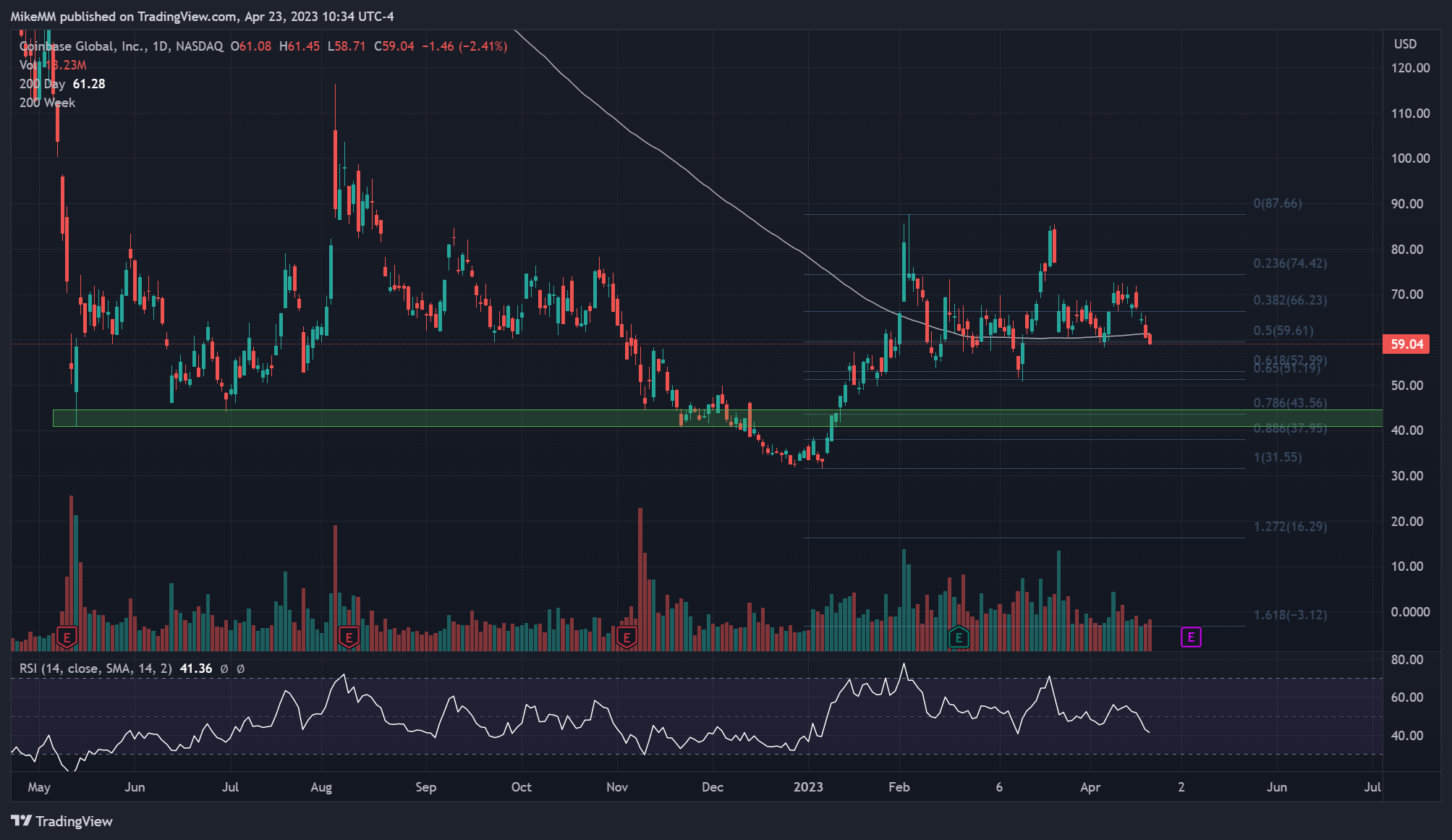Image resolution: width=1452 pixels, height=840 pixels.
Task: Select the Fib level 0.5(59.61) label
Action: click(x=1283, y=331)
